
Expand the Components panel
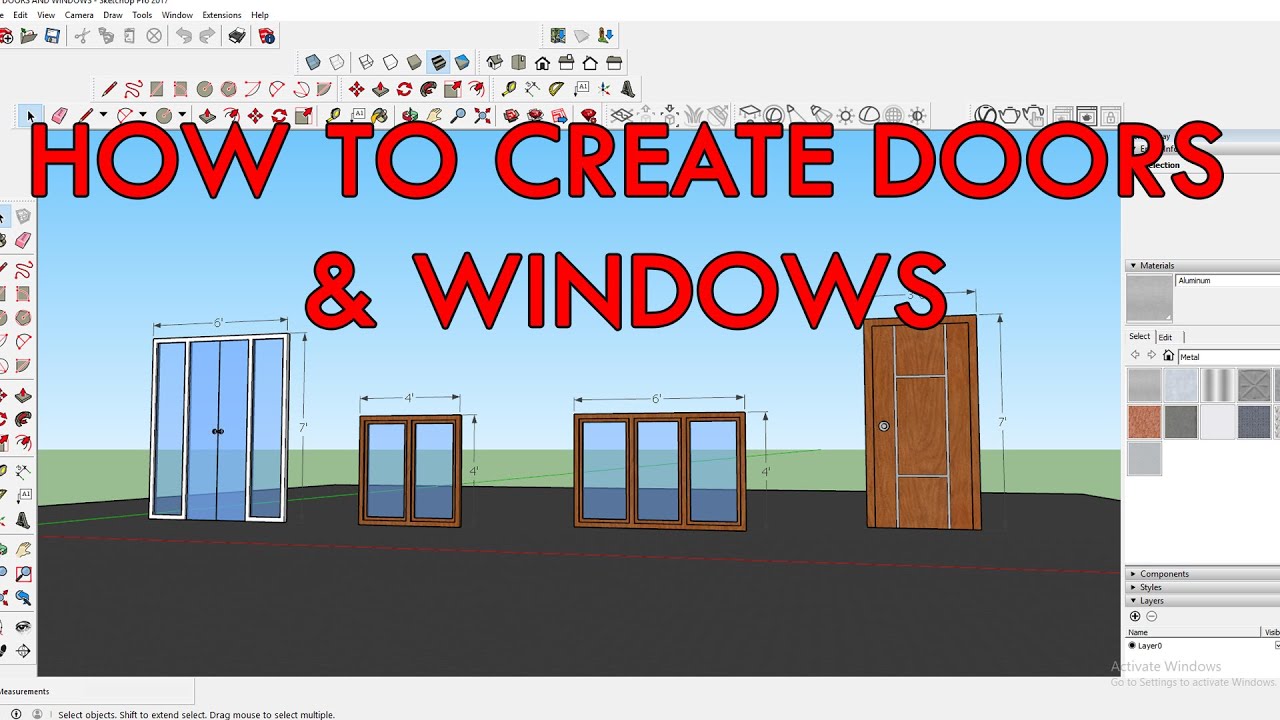pyautogui.click(x=1133, y=574)
